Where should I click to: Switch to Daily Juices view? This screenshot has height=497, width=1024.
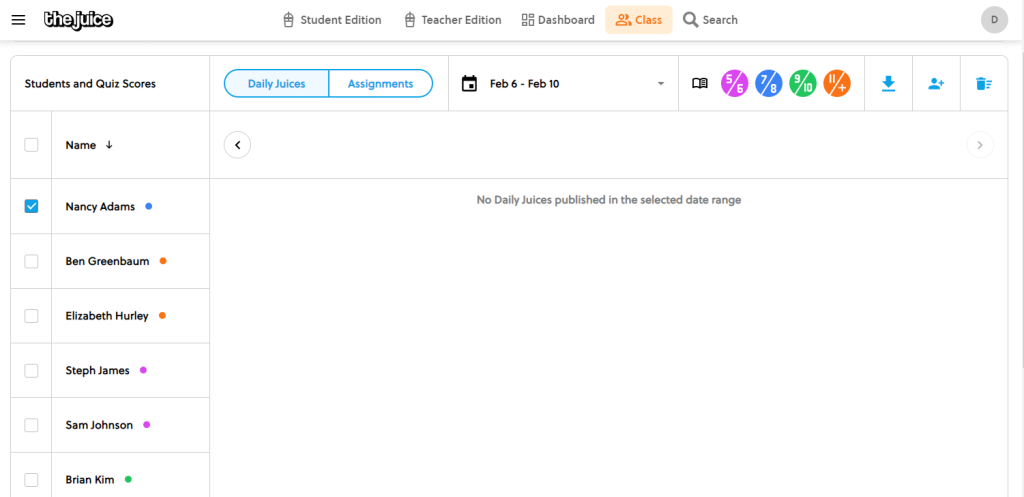276,84
